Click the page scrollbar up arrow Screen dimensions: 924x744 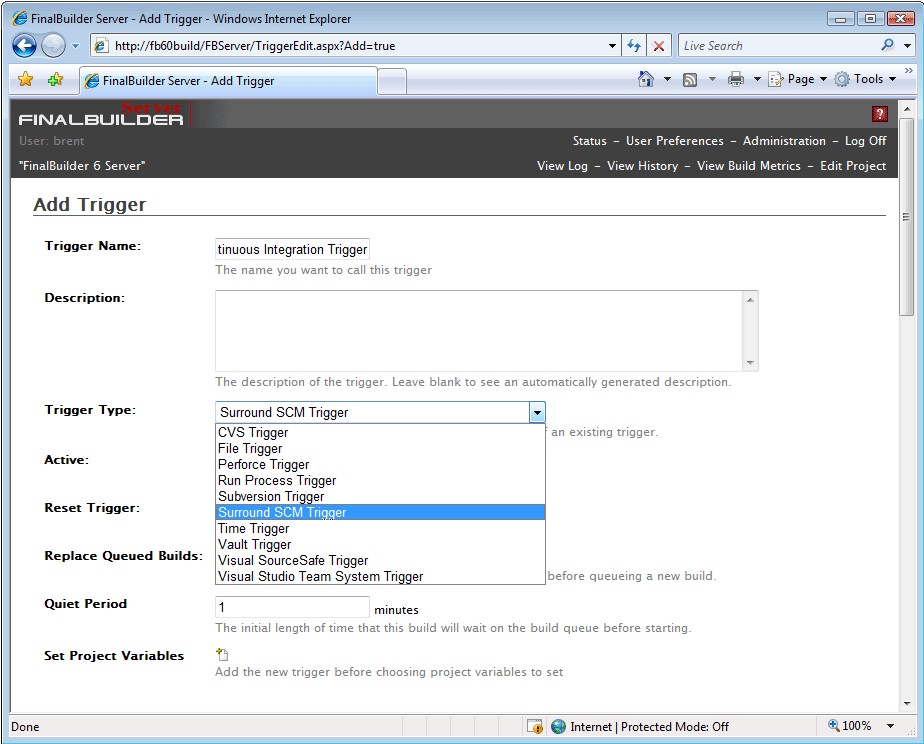tap(906, 109)
